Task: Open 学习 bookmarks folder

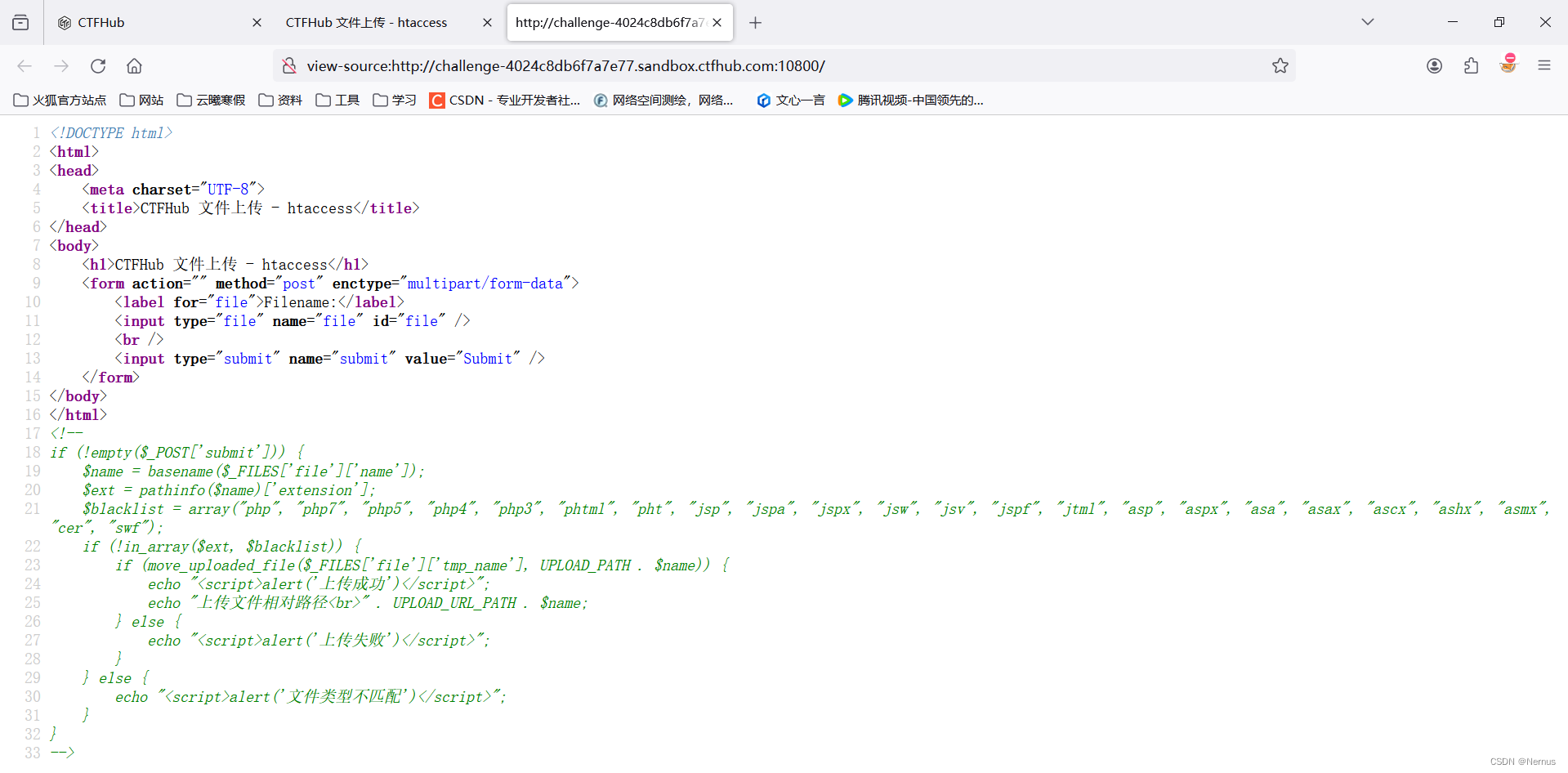Action: click(x=395, y=100)
